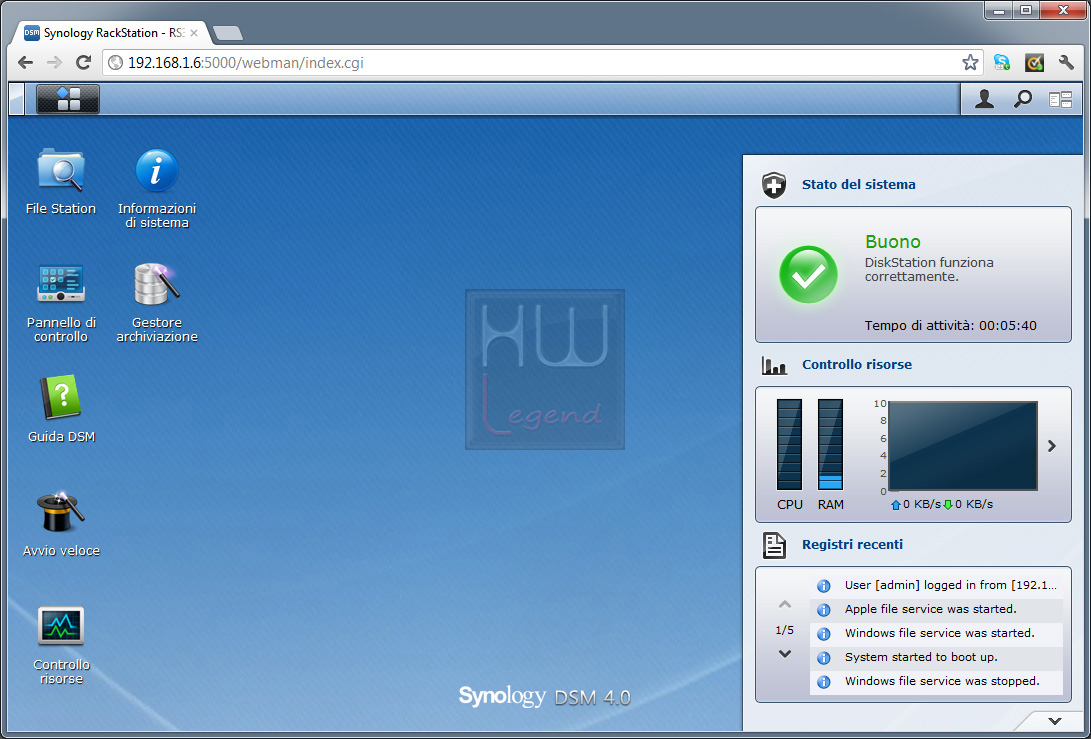Click info icon beside admin login log

tap(823, 586)
